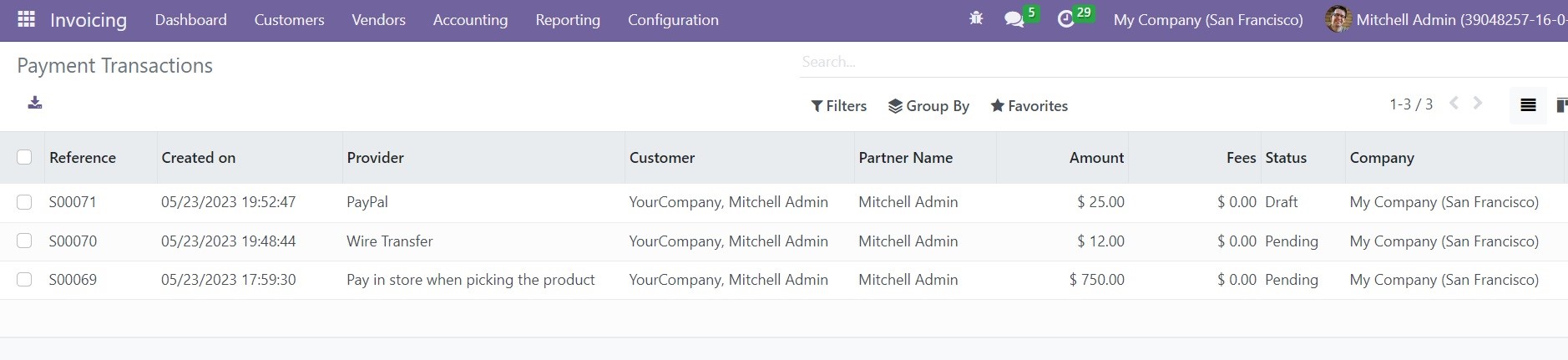Click the export download icon
The width and height of the screenshot is (1568, 360).
pyautogui.click(x=35, y=103)
